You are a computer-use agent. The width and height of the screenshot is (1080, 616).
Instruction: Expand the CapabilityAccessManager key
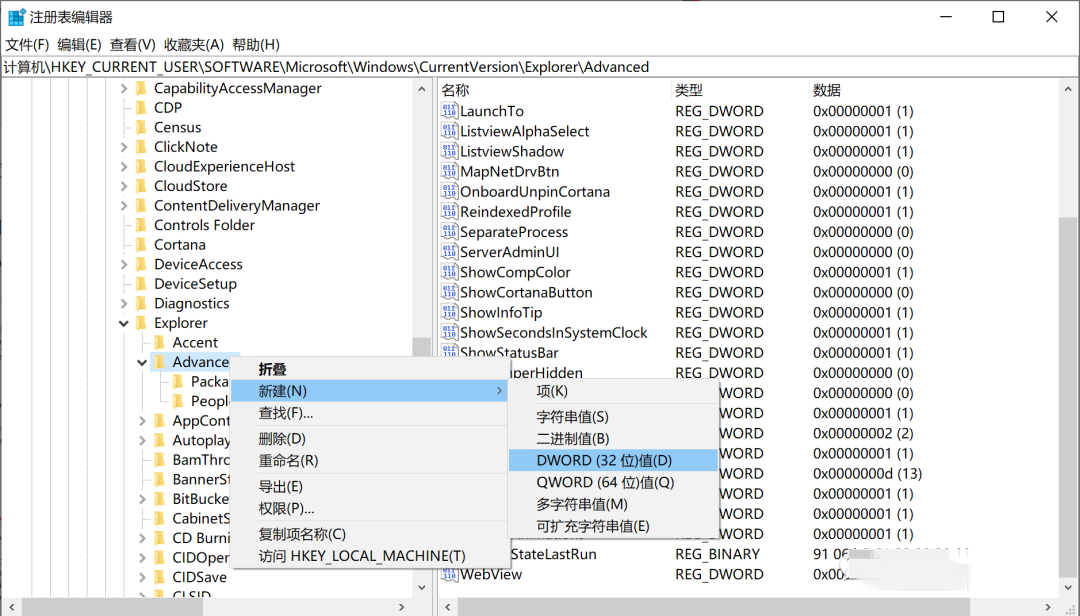[x=124, y=88]
